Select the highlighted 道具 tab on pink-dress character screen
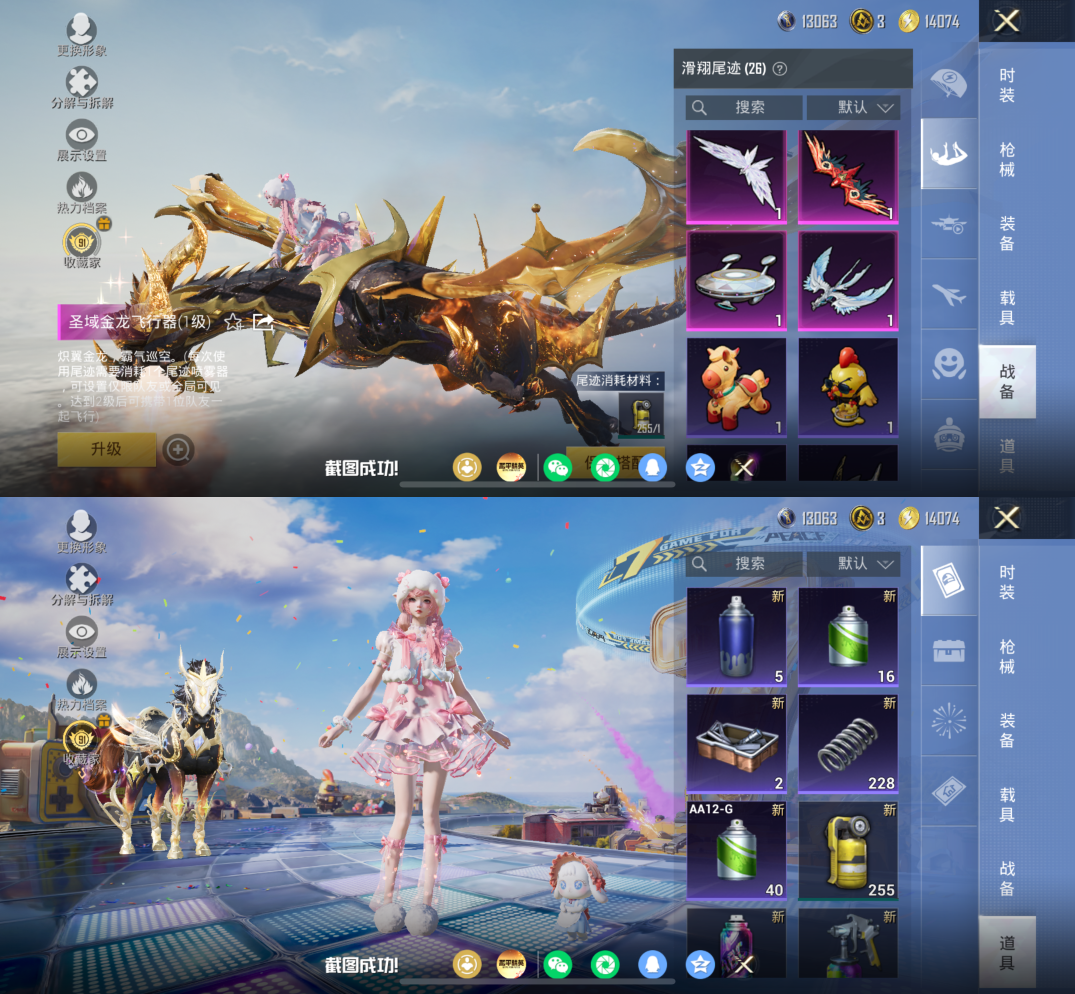The width and height of the screenshot is (1075, 994). click(1006, 953)
